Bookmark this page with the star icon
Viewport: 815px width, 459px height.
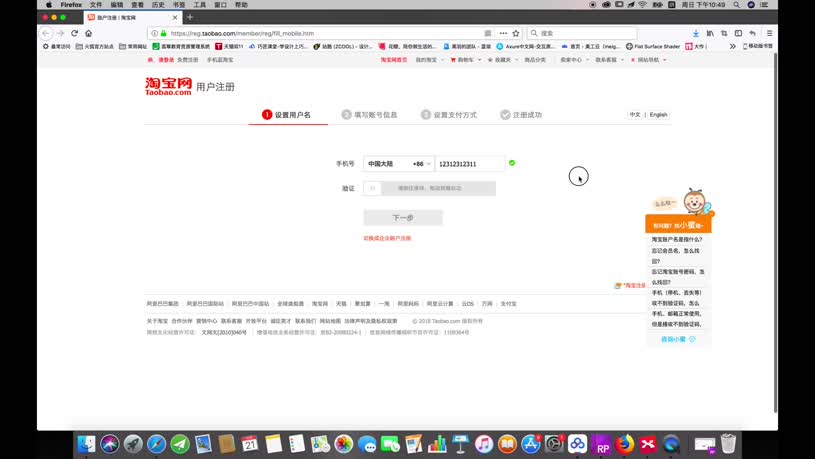click(516, 33)
